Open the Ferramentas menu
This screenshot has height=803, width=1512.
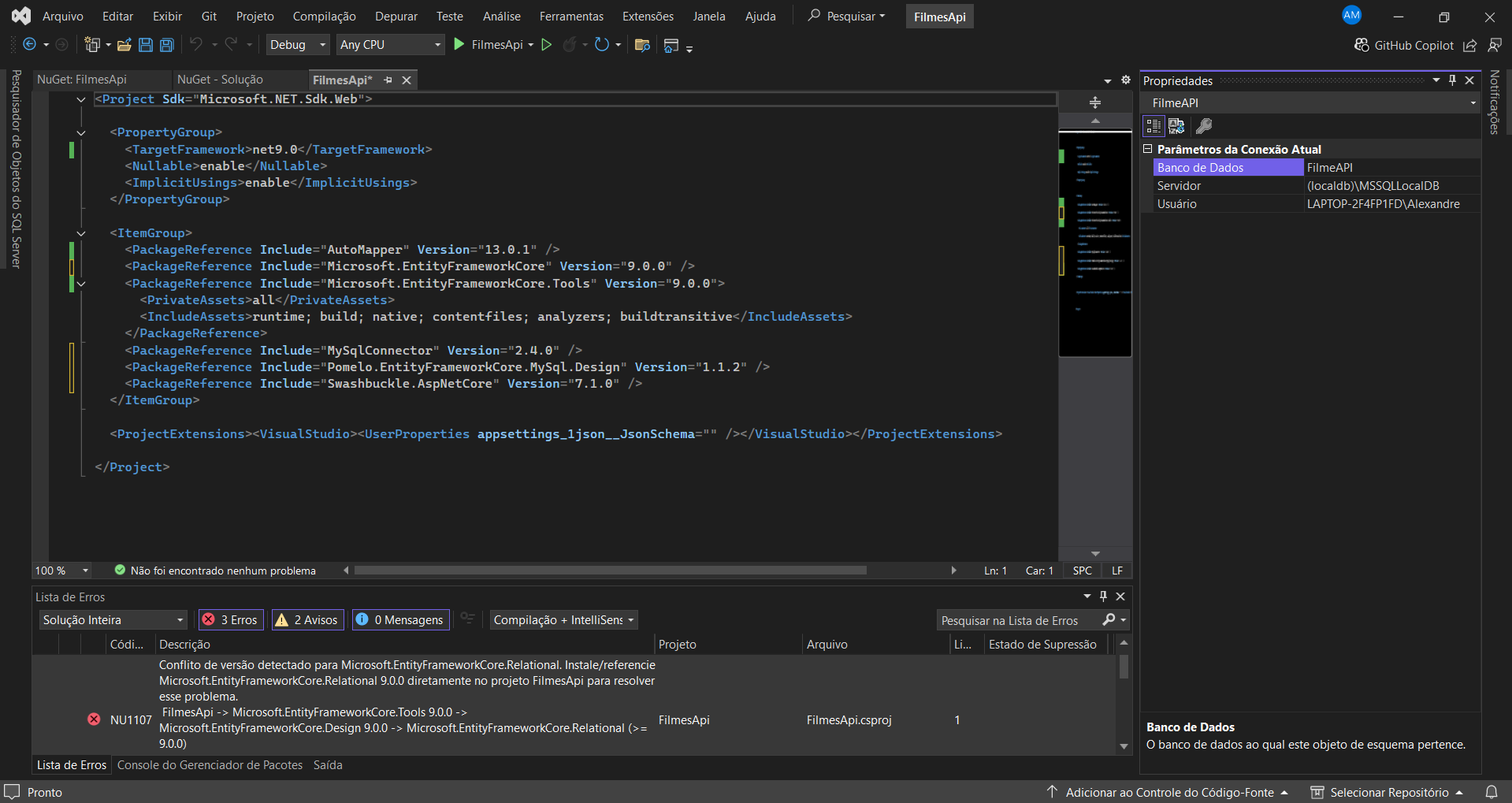pyautogui.click(x=571, y=17)
